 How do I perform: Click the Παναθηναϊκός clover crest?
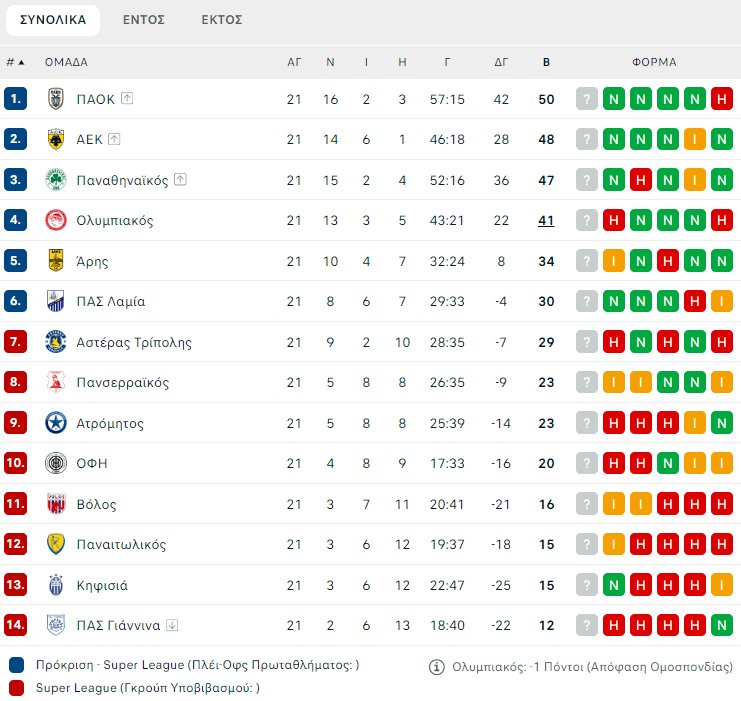tap(56, 180)
